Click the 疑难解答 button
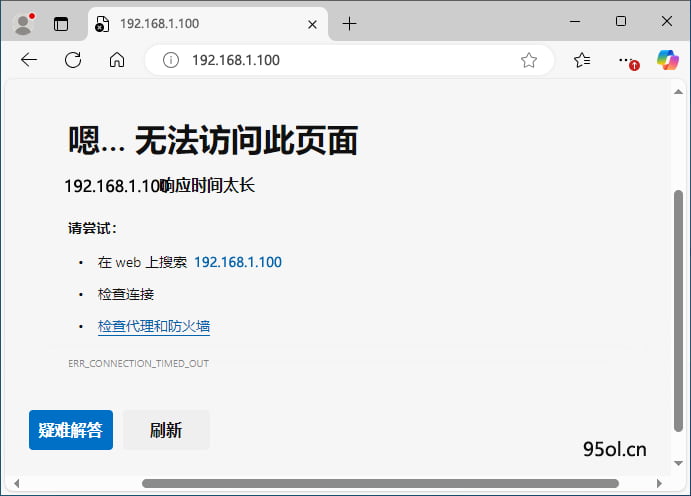Viewport: 691px width, 496px height. 71,430
